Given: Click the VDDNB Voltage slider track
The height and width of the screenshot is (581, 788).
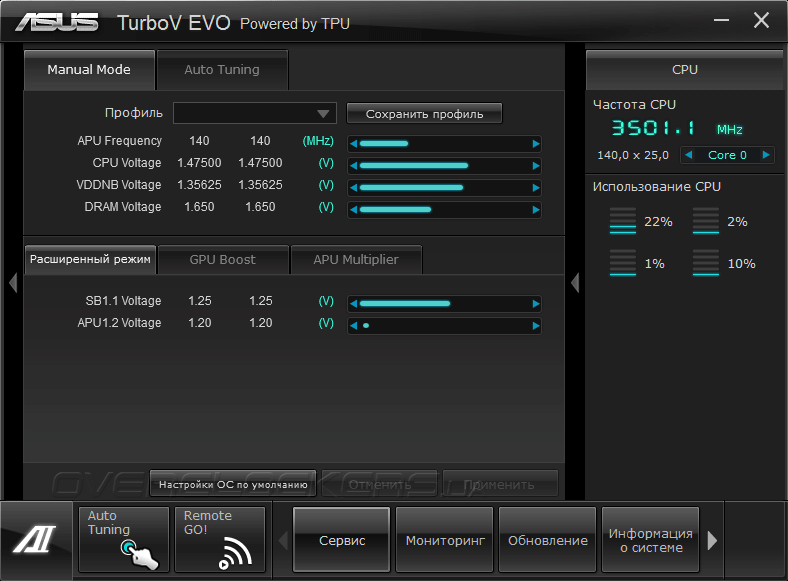Looking at the screenshot, I should pyautogui.click(x=444, y=188).
